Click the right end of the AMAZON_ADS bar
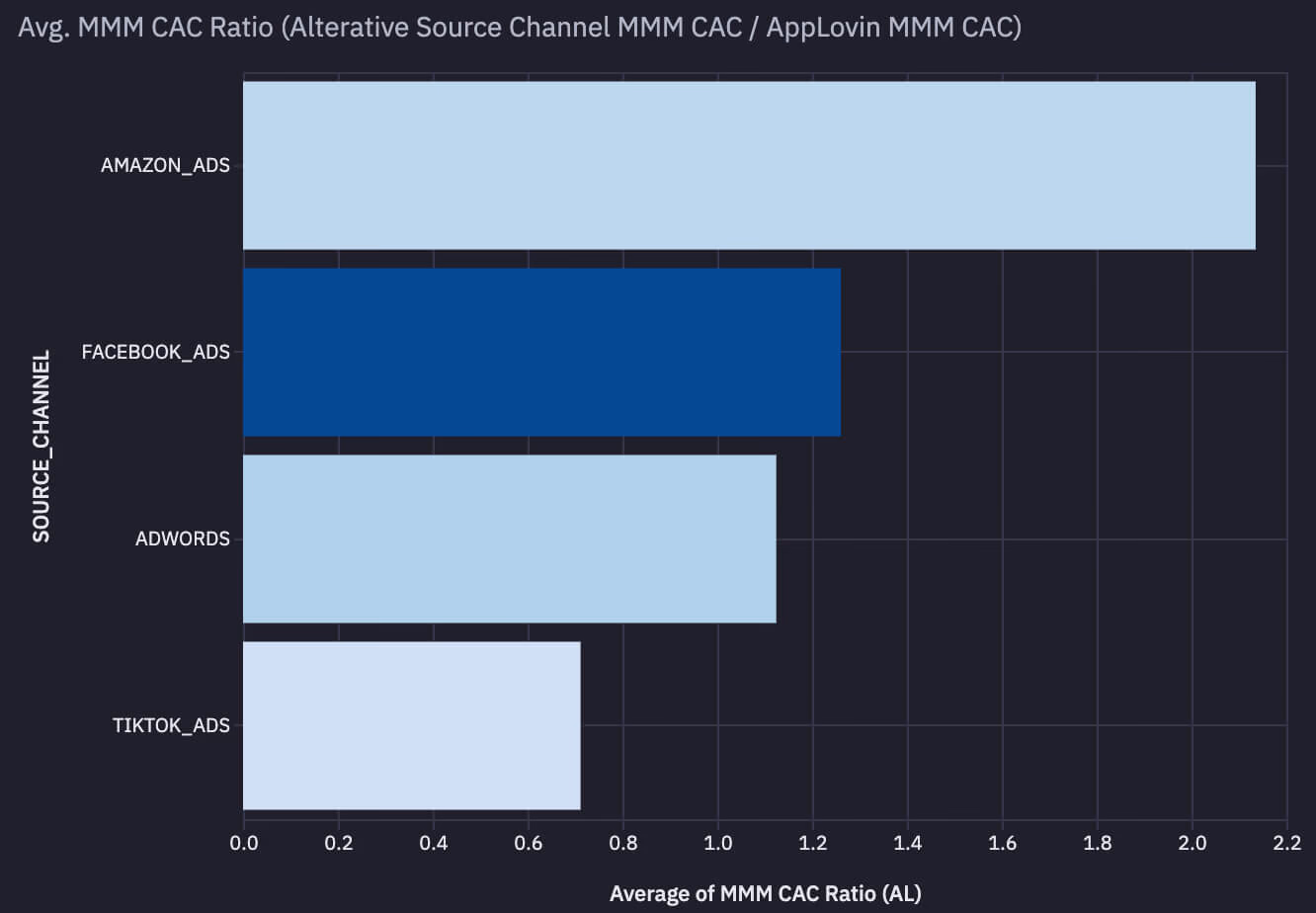Viewport: 1316px width, 913px height. pyautogui.click(x=1250, y=164)
